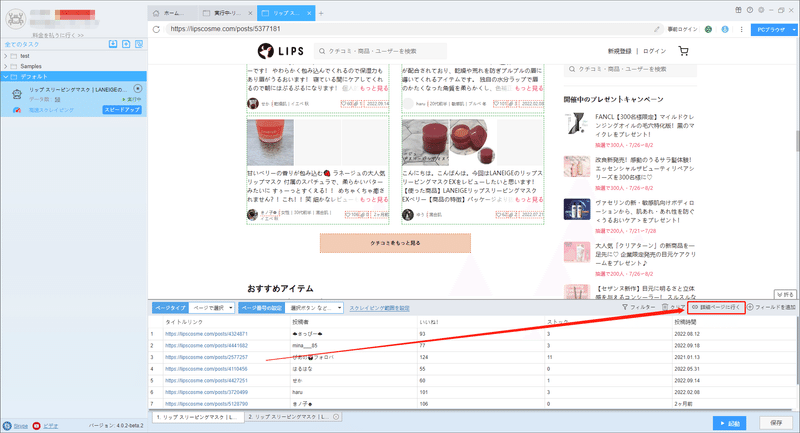Open the help question mark icon
Viewport: 800px width, 433px height.
pyautogui.click(x=749, y=10)
